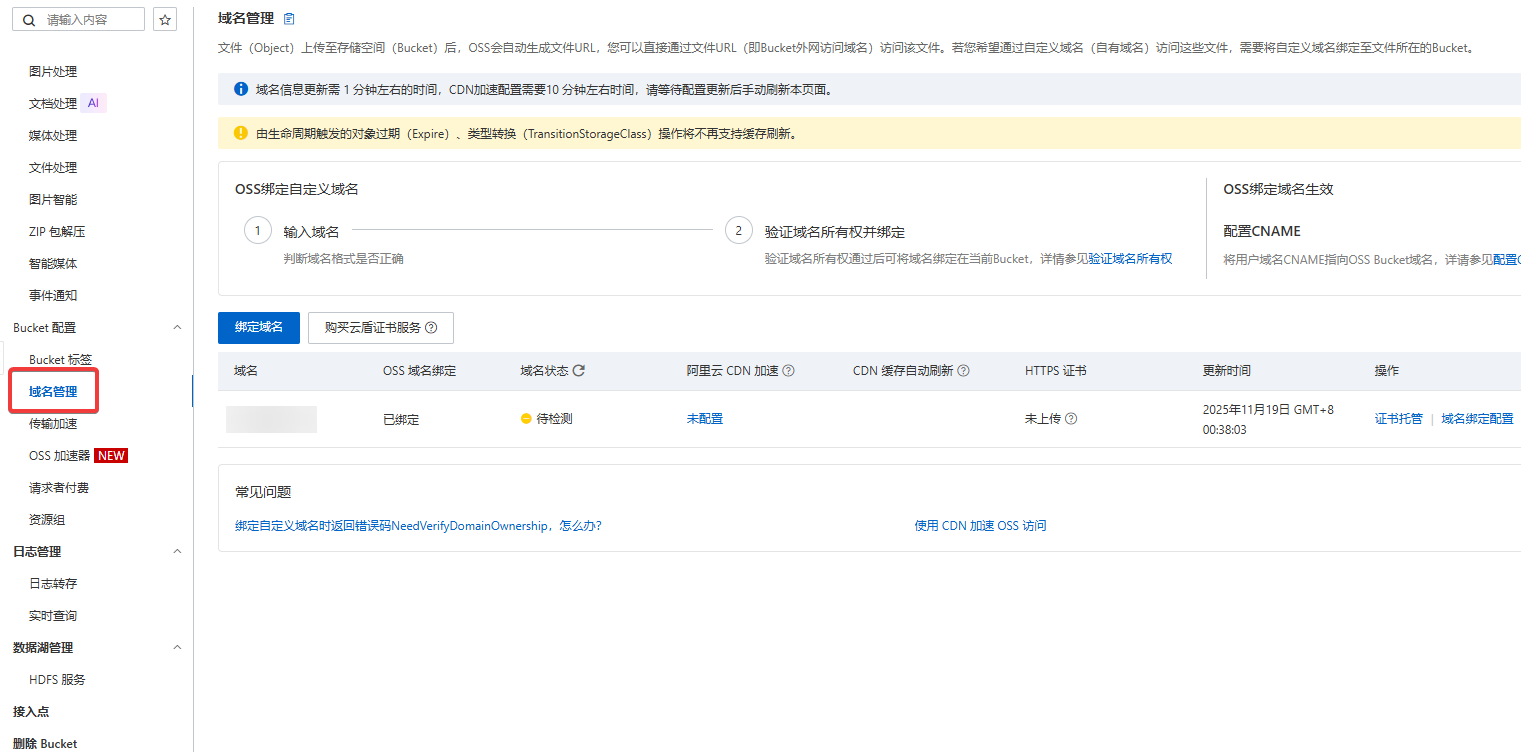Click the magnifier icon in the search box

pyautogui.click(x=29, y=19)
